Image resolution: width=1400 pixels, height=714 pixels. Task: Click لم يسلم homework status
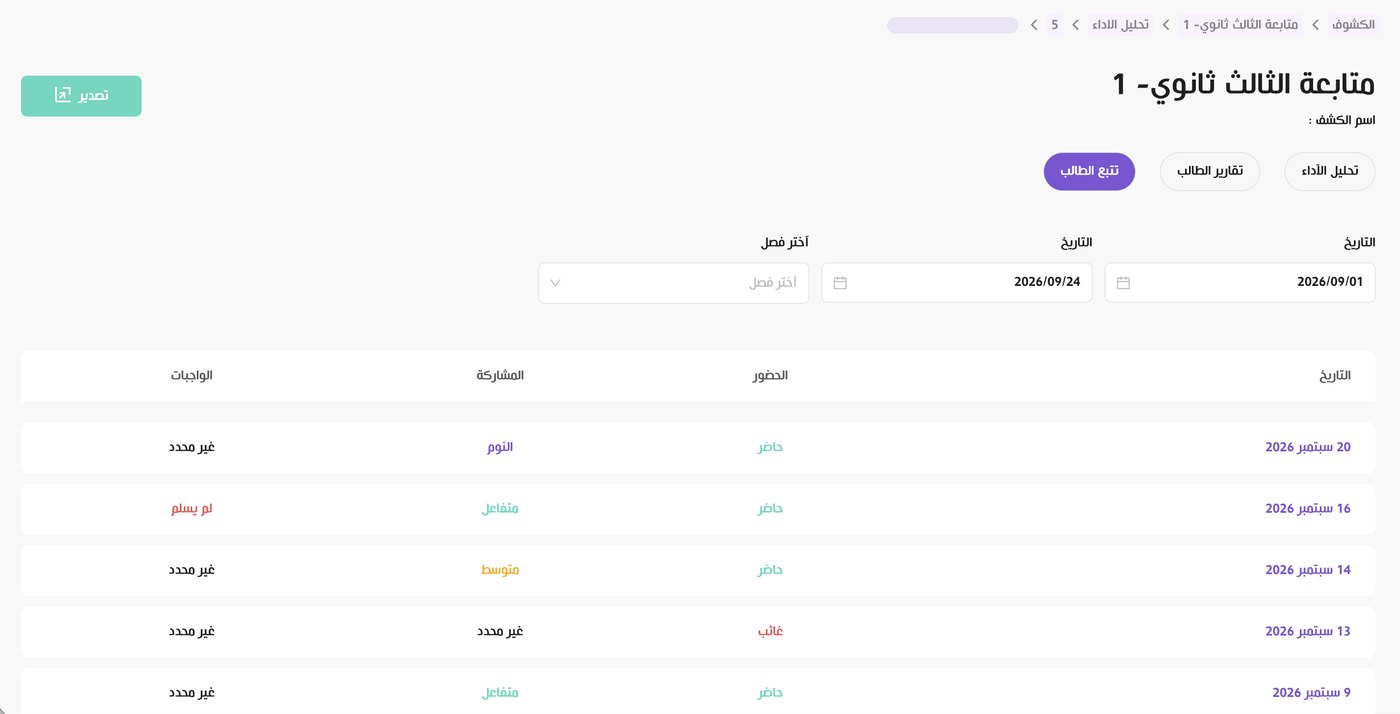coord(191,509)
